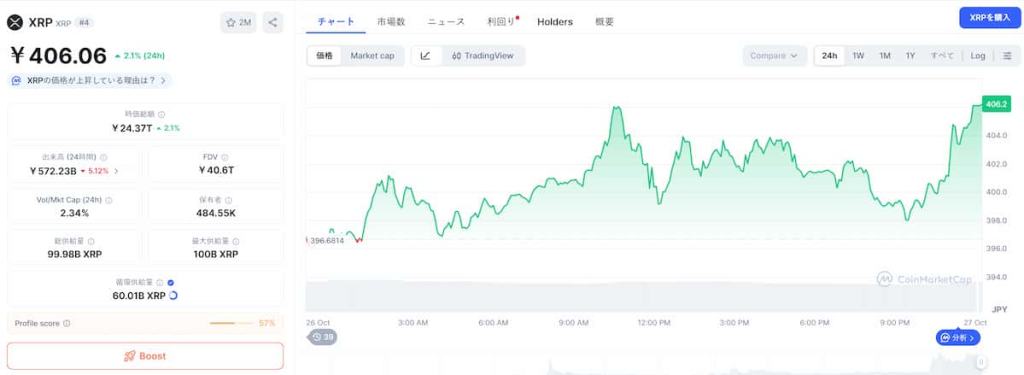1024x375 pixels.
Task: Expand the XRPの価格が上昇している理由は？ prompt
Action: click(x=90, y=80)
